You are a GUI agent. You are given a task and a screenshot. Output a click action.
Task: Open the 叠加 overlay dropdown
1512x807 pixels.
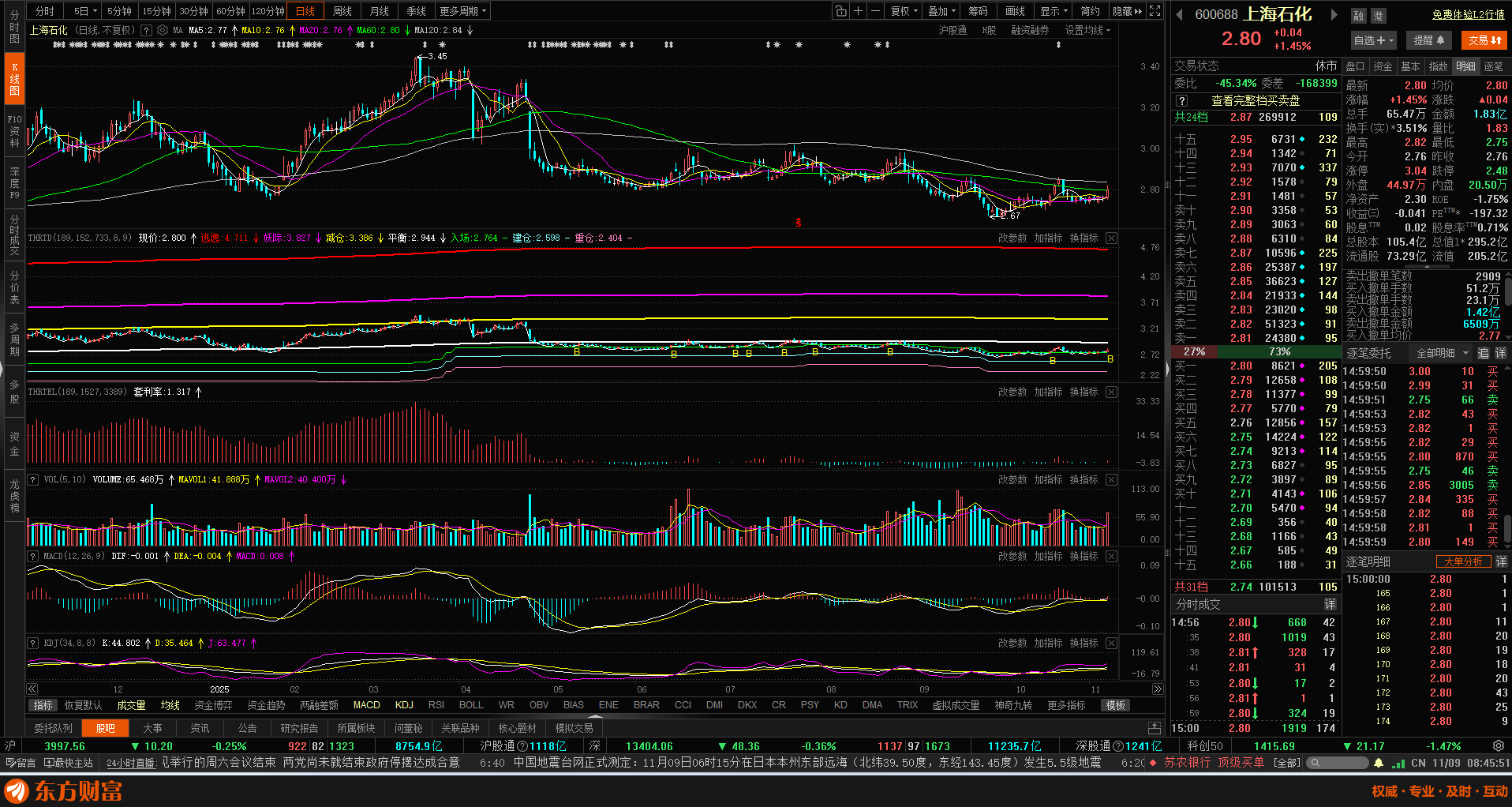942,11
